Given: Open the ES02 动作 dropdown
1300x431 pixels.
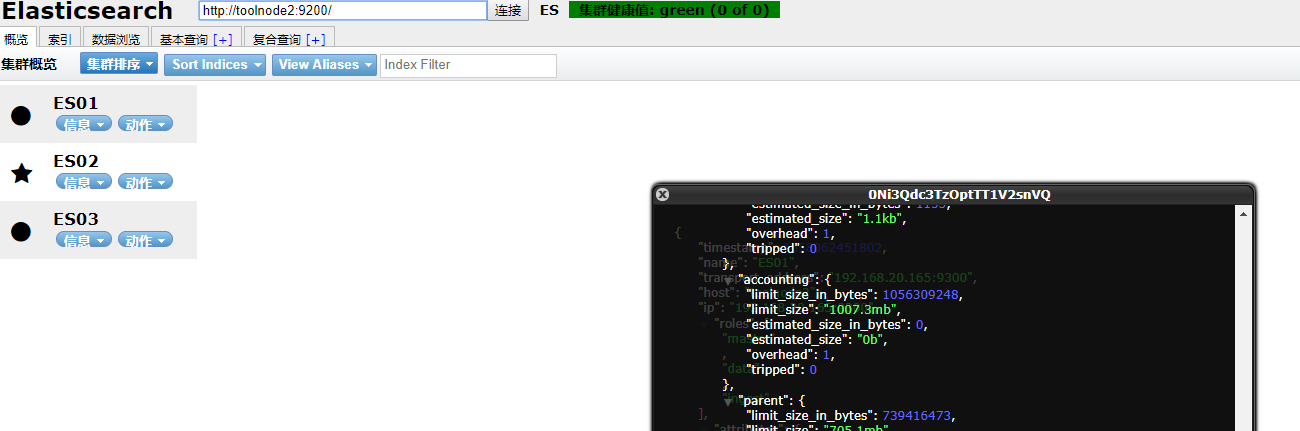Looking at the screenshot, I should 145,182.
